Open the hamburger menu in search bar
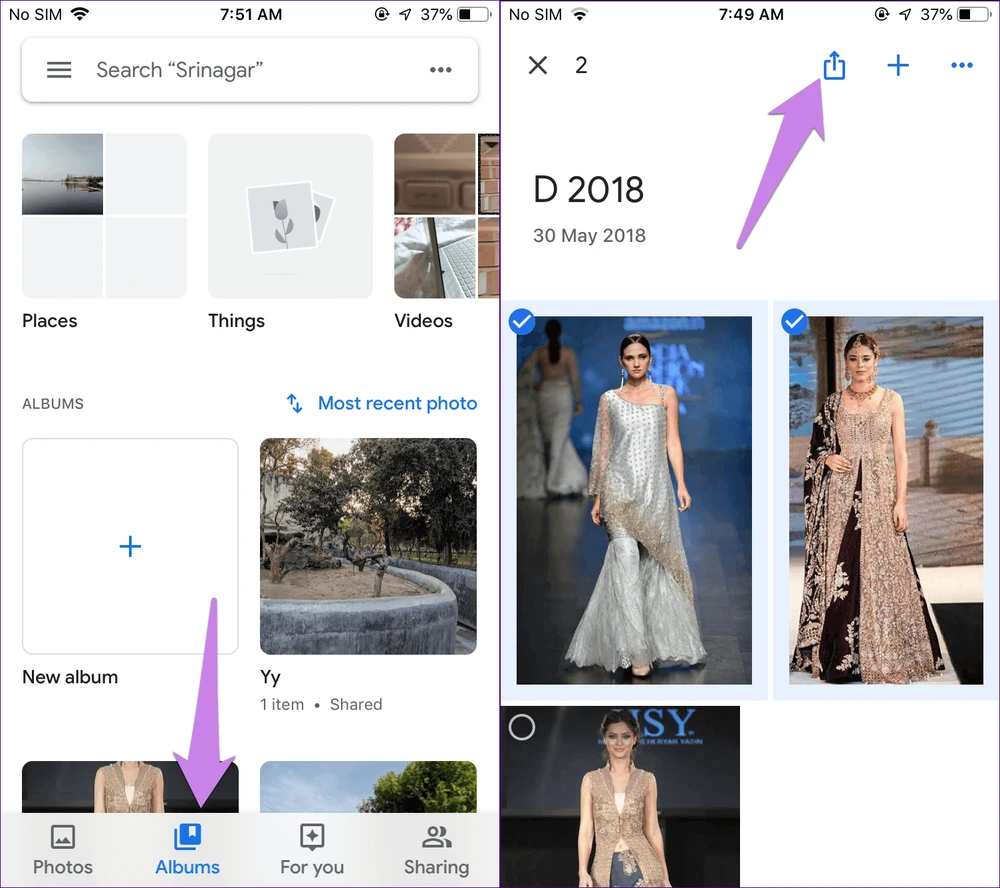 click(59, 70)
